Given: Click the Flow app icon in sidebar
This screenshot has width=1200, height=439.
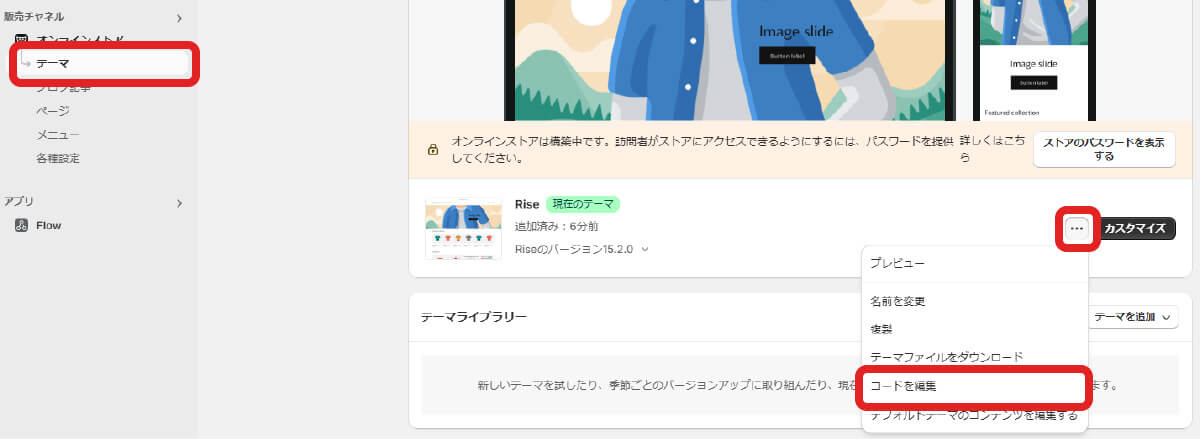Looking at the screenshot, I should coord(21,226).
